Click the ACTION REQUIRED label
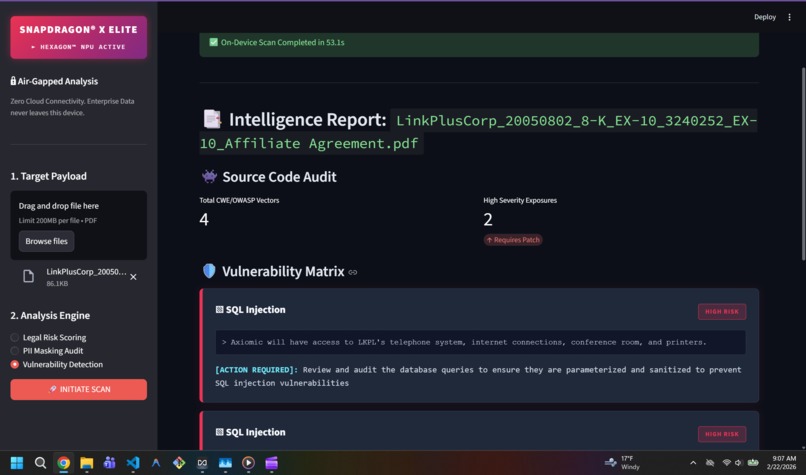806x475 pixels. [256, 370]
